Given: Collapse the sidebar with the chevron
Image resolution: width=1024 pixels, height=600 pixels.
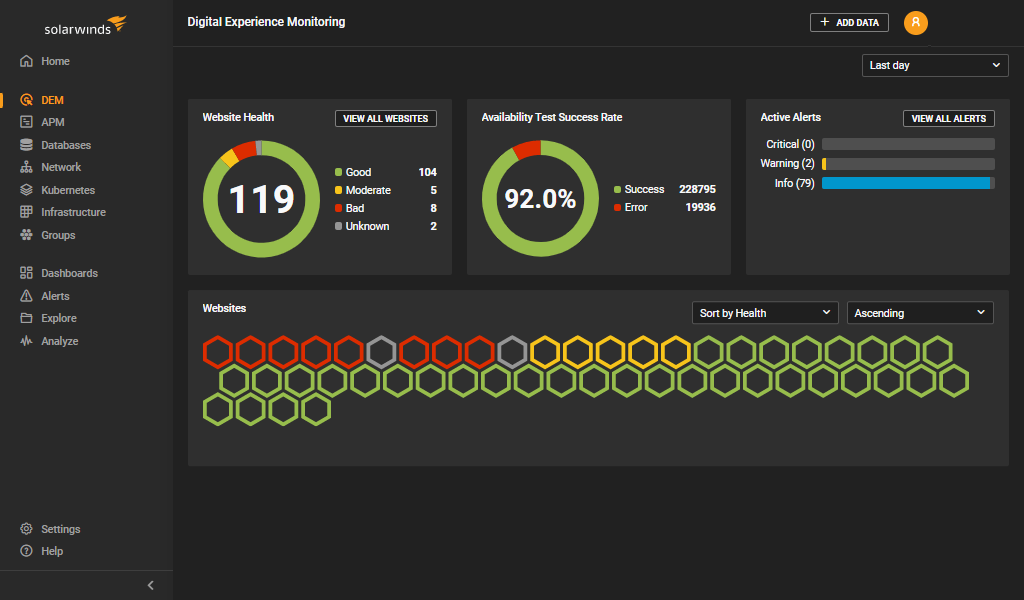Looking at the screenshot, I should 150,585.
